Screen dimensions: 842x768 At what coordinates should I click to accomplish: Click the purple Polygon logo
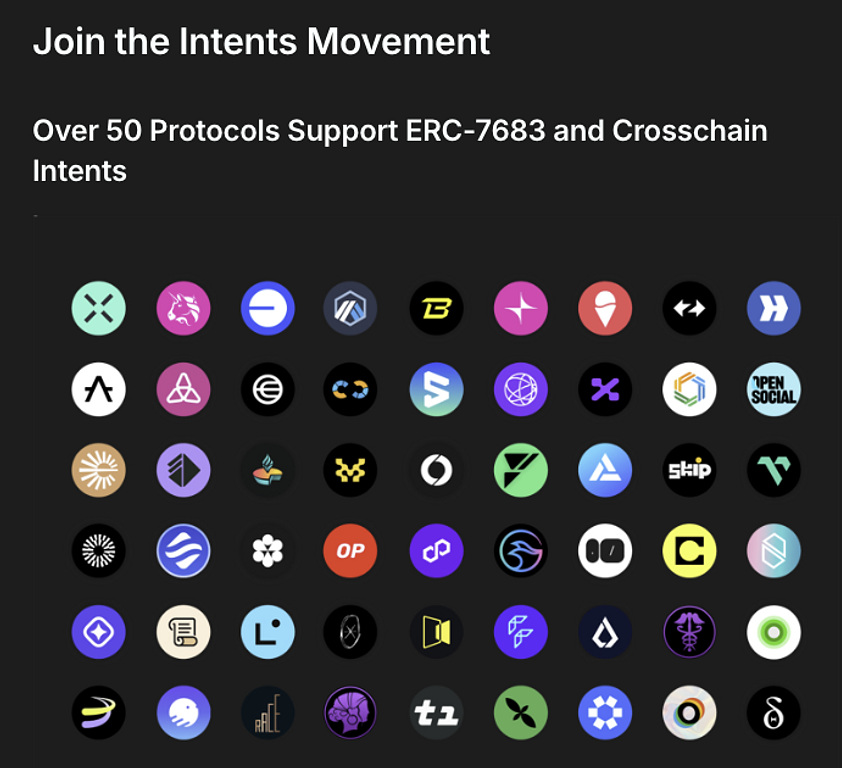point(436,551)
